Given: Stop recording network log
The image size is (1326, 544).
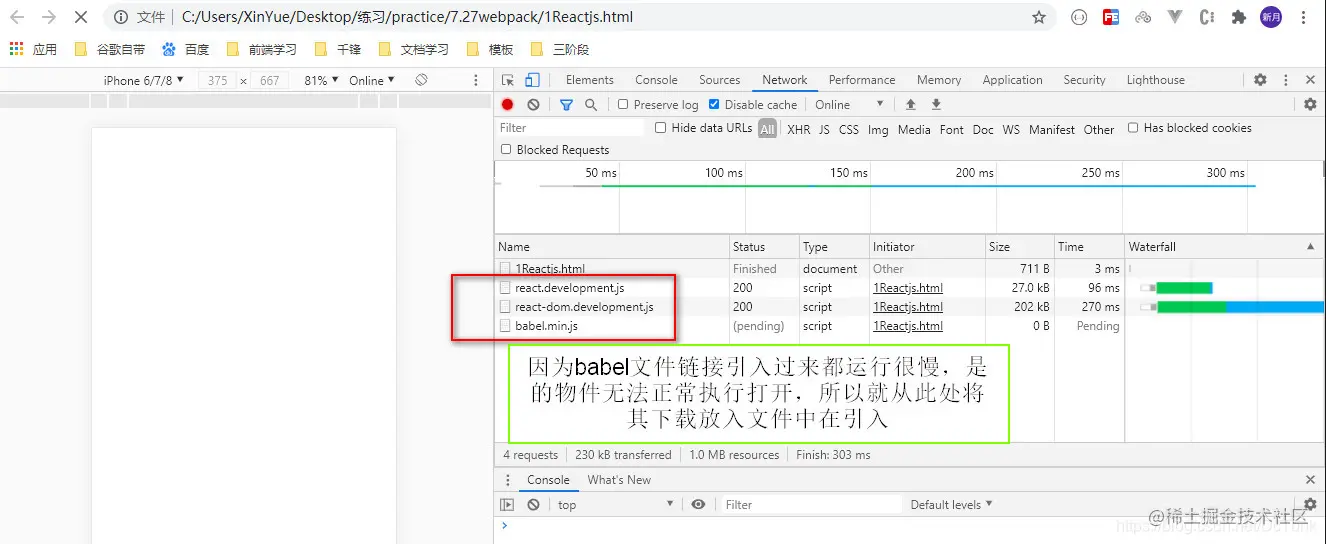Looking at the screenshot, I should click(508, 104).
